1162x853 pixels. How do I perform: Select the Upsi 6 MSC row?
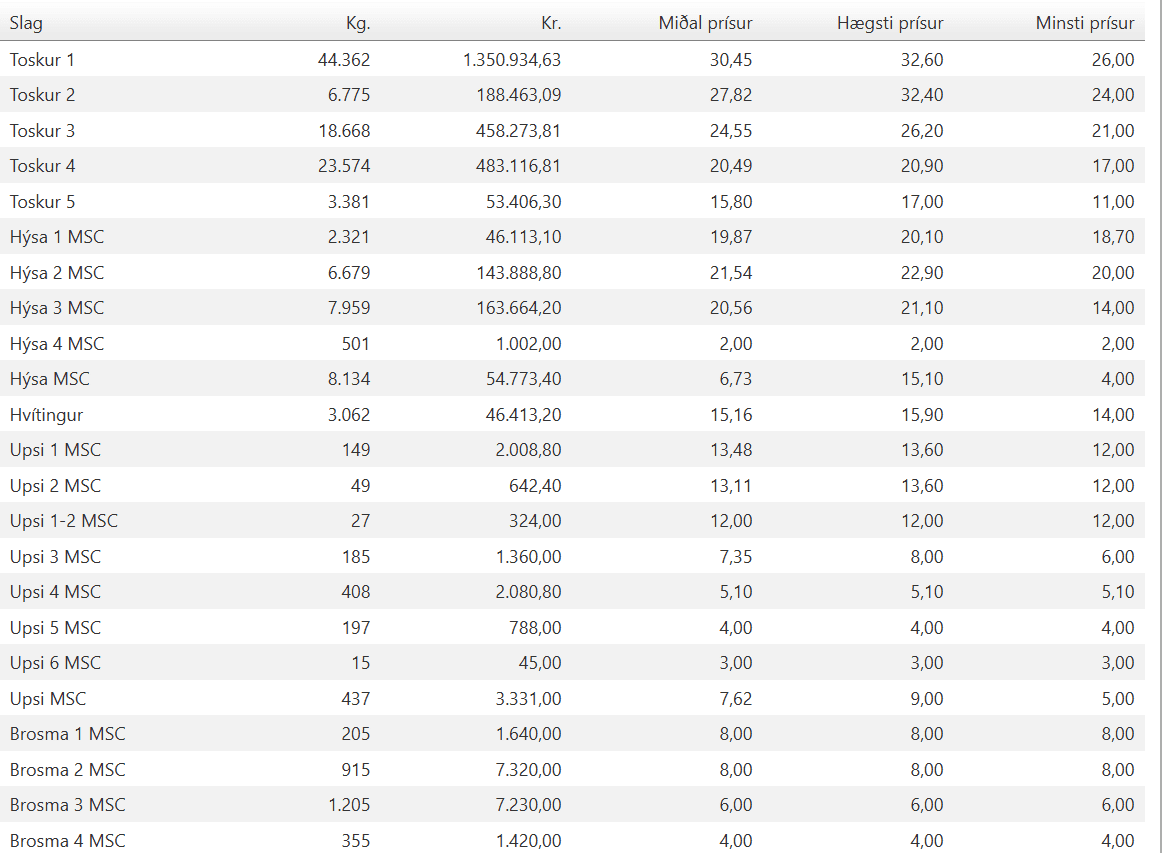[x=56, y=663]
